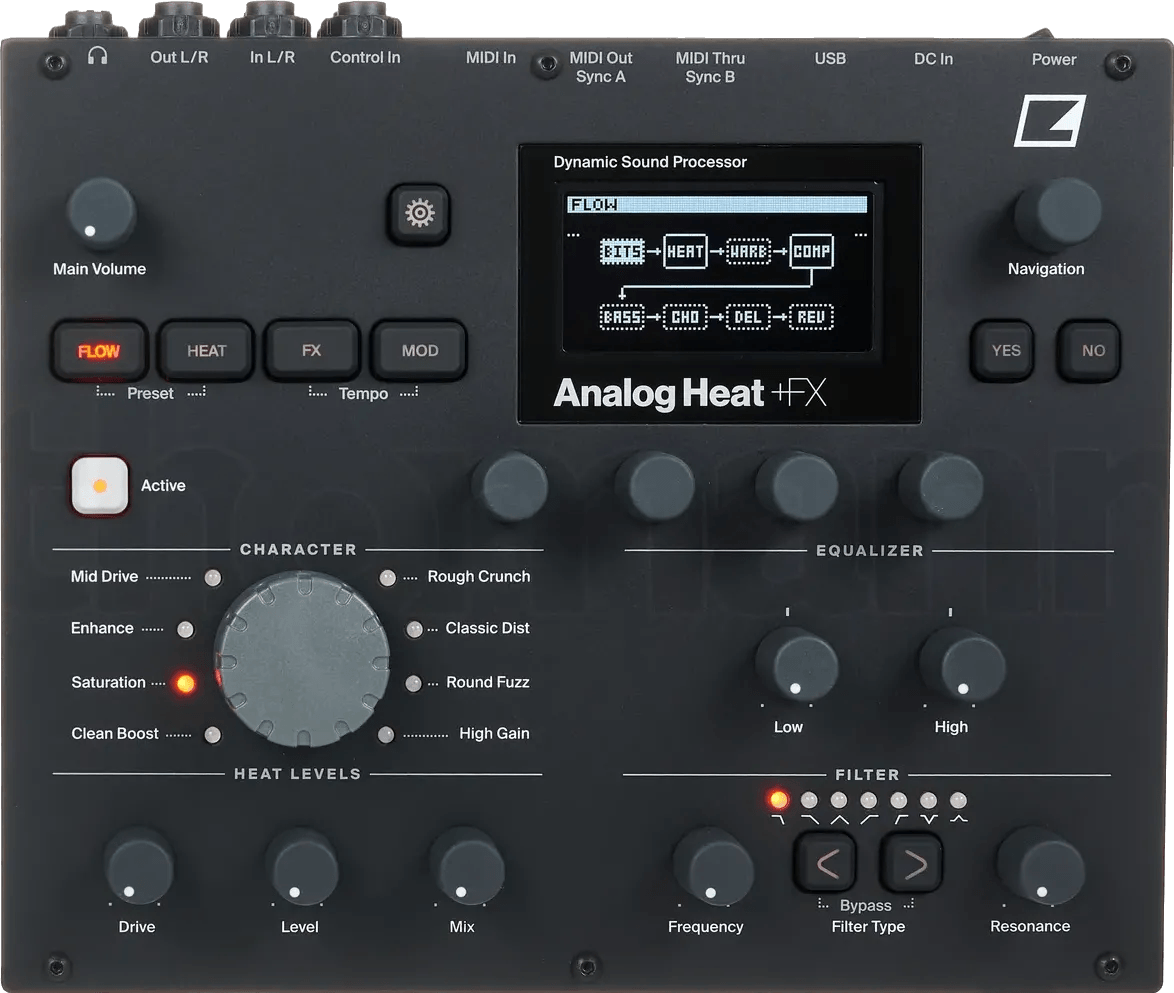This screenshot has height=993, width=1174.
Task: Select the Classic Dist character LED
Action: pyautogui.click(x=414, y=629)
